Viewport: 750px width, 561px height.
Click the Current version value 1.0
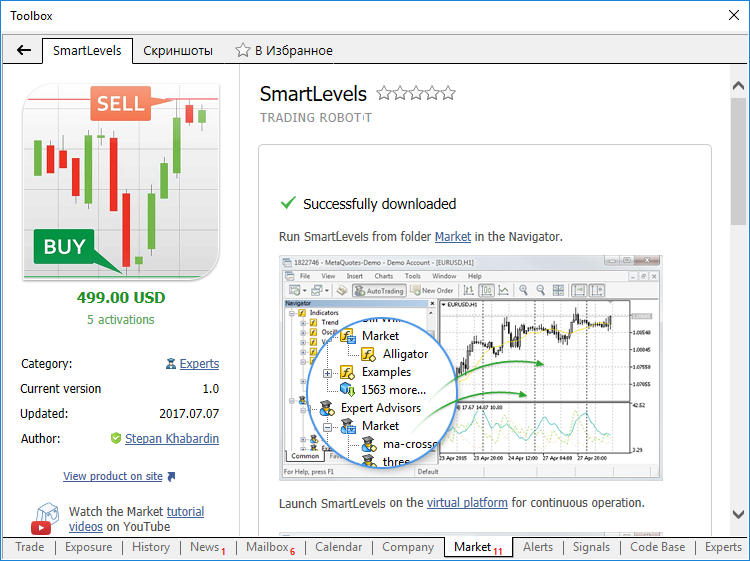point(210,389)
